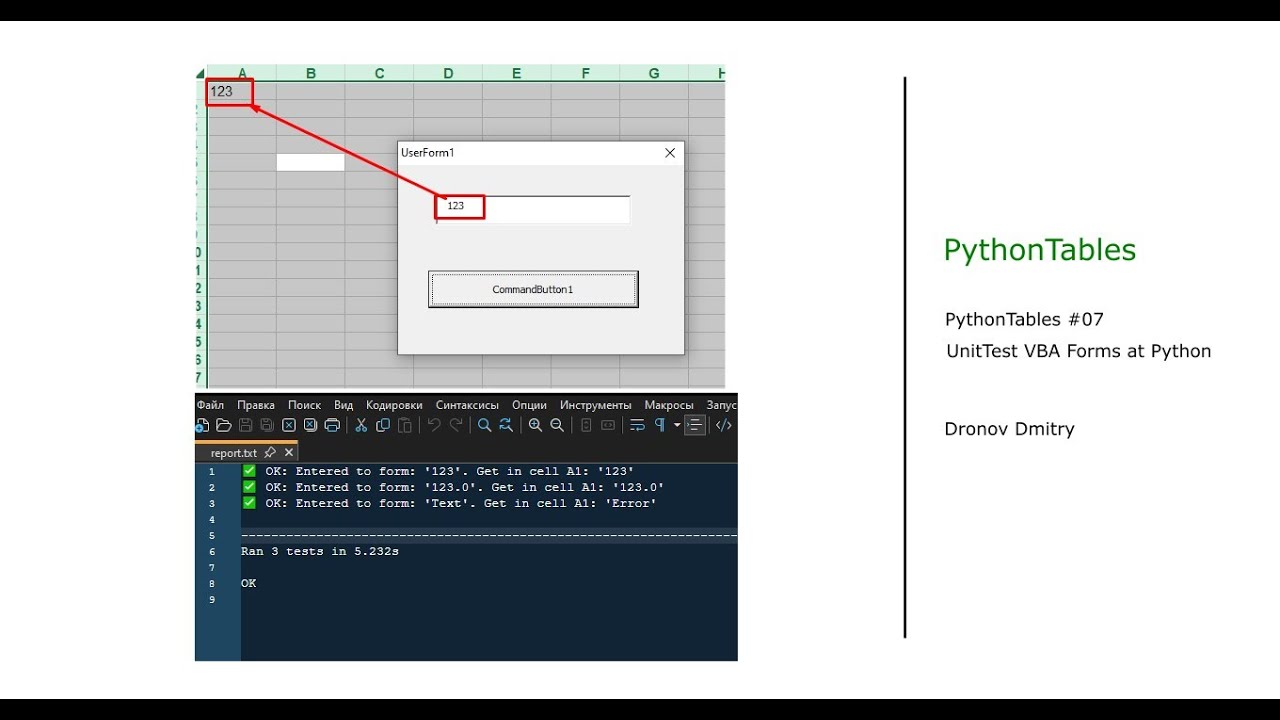This screenshot has height=720, width=1280.
Task: Pin the report.txt tab
Action: coord(270,453)
